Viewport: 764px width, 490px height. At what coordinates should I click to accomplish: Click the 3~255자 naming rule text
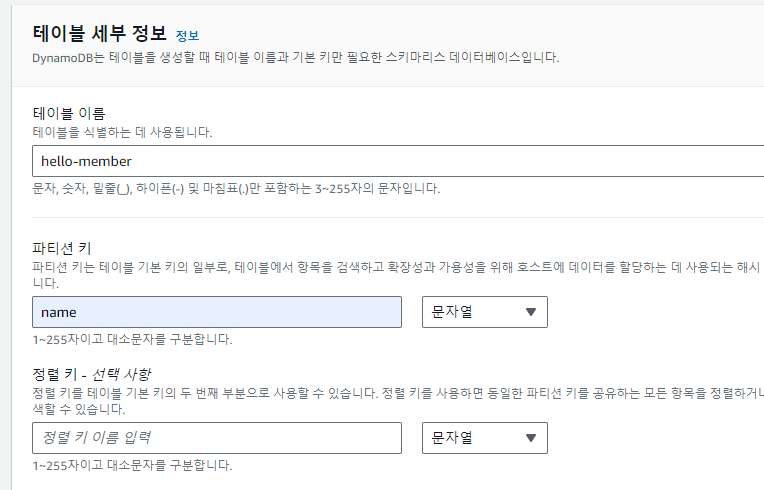click(x=236, y=188)
